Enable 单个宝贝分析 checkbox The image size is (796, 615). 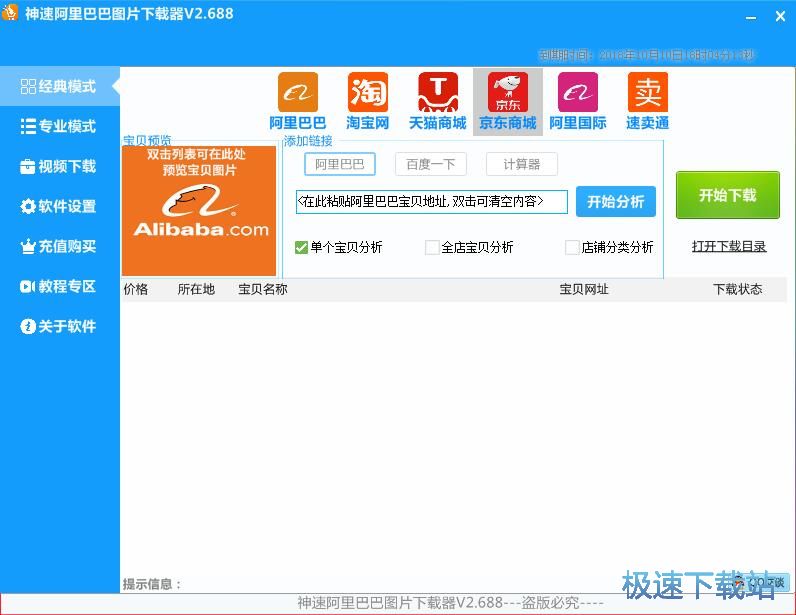pos(302,247)
